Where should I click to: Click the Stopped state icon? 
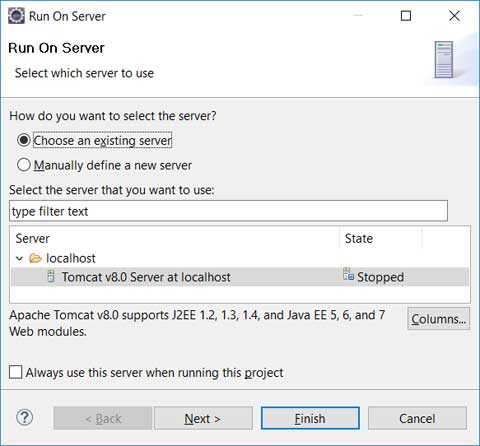(348, 274)
